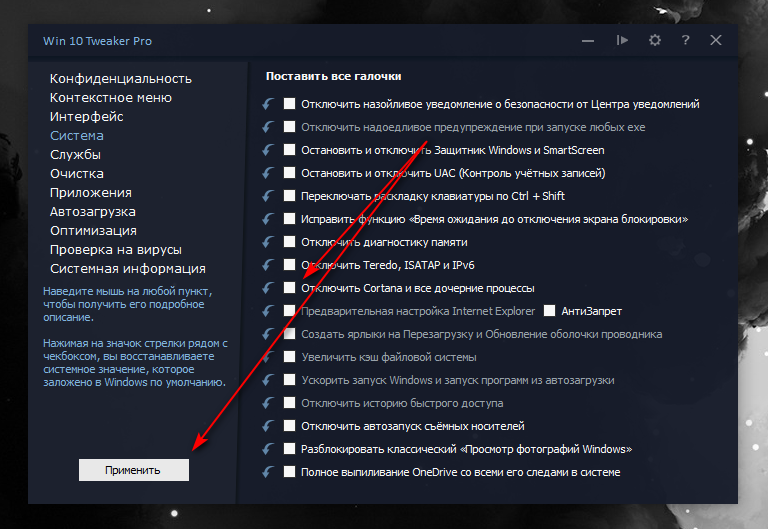The width and height of the screenshot is (768, 529).
Task: Tick speed up Windows startup checkbox
Action: coord(289,380)
